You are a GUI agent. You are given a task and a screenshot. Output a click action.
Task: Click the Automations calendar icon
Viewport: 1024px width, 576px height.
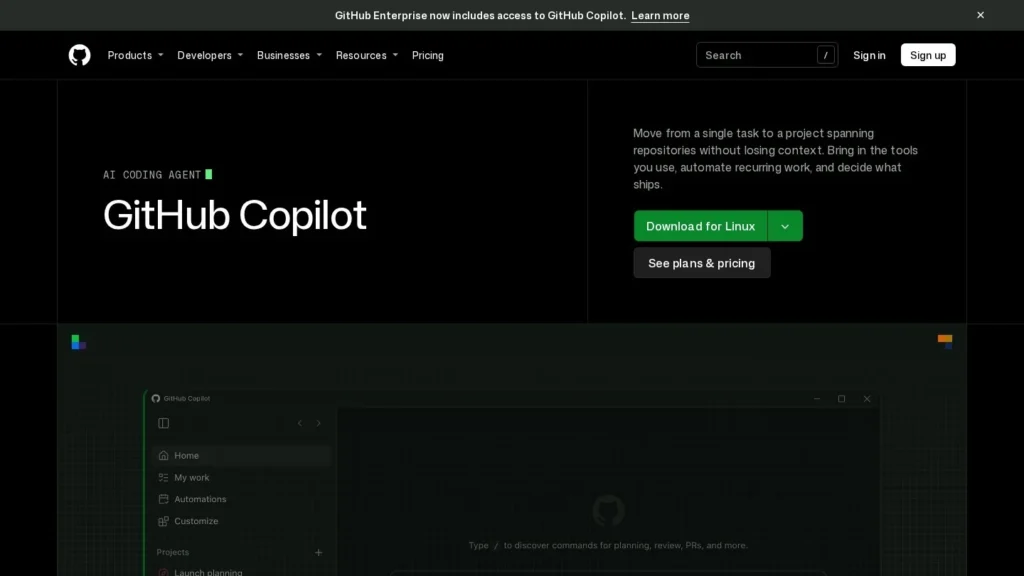[x=163, y=499]
